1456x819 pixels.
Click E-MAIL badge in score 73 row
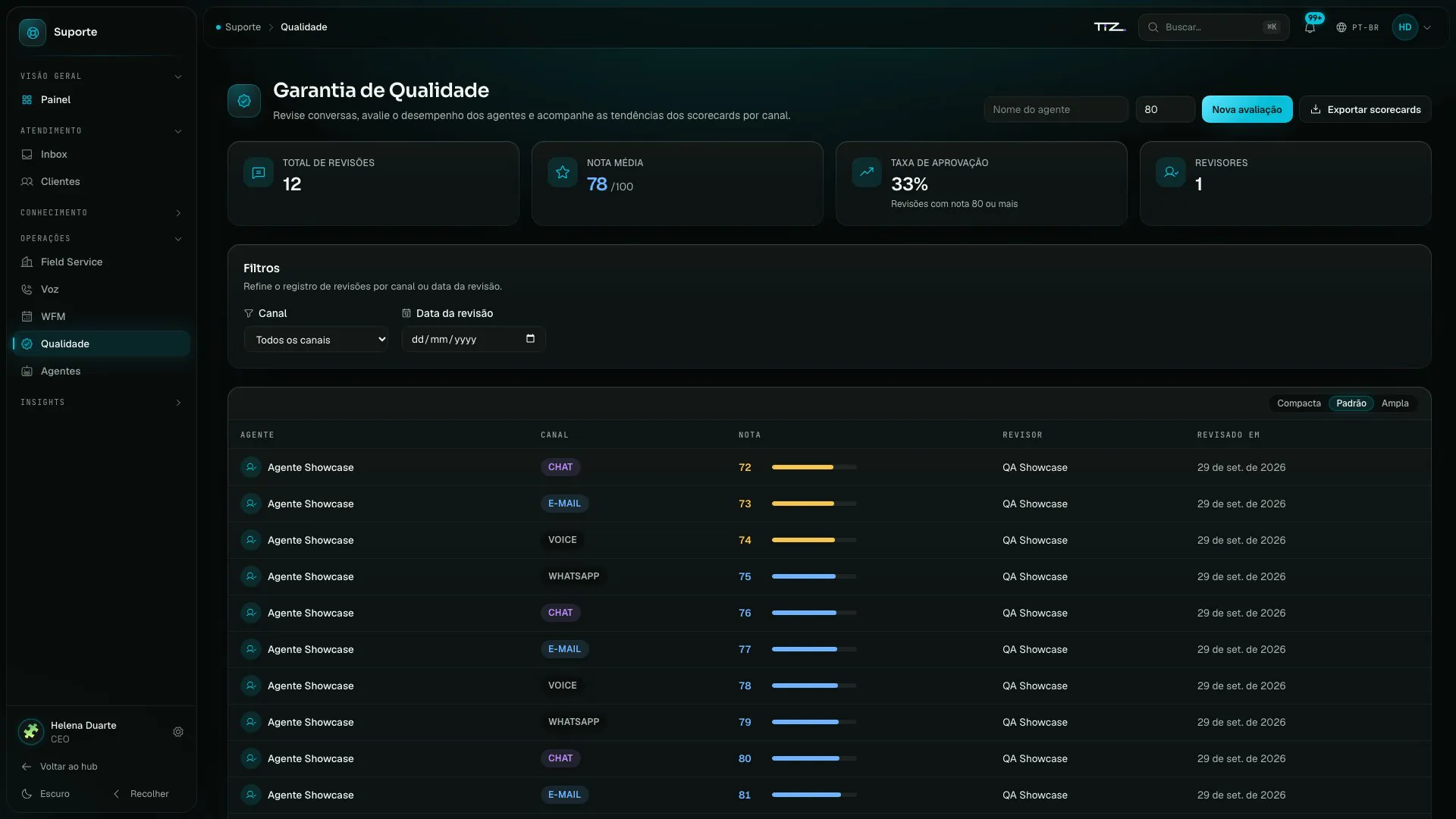click(564, 504)
